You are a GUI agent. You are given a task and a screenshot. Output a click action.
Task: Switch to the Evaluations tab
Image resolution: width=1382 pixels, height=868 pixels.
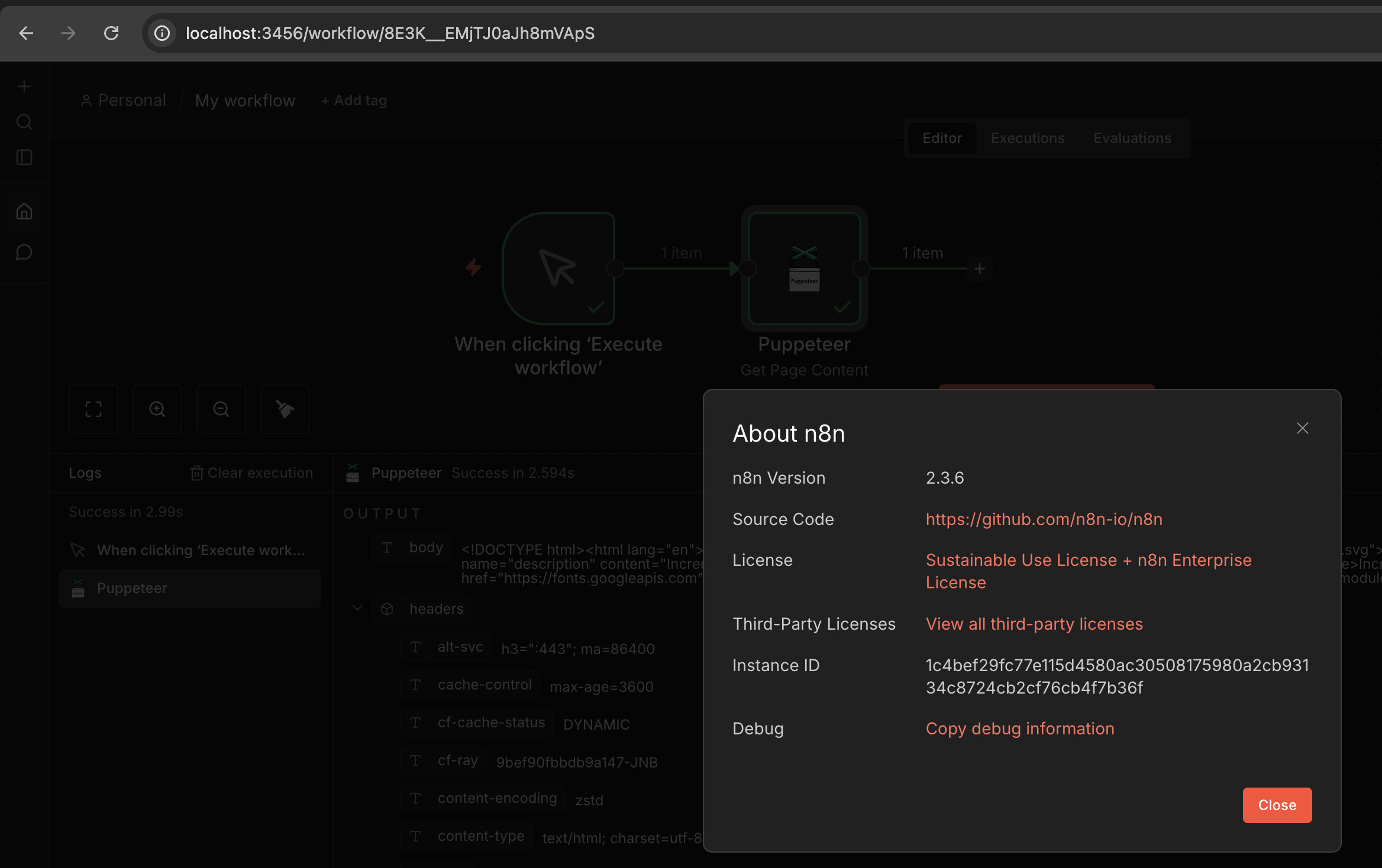1132,138
